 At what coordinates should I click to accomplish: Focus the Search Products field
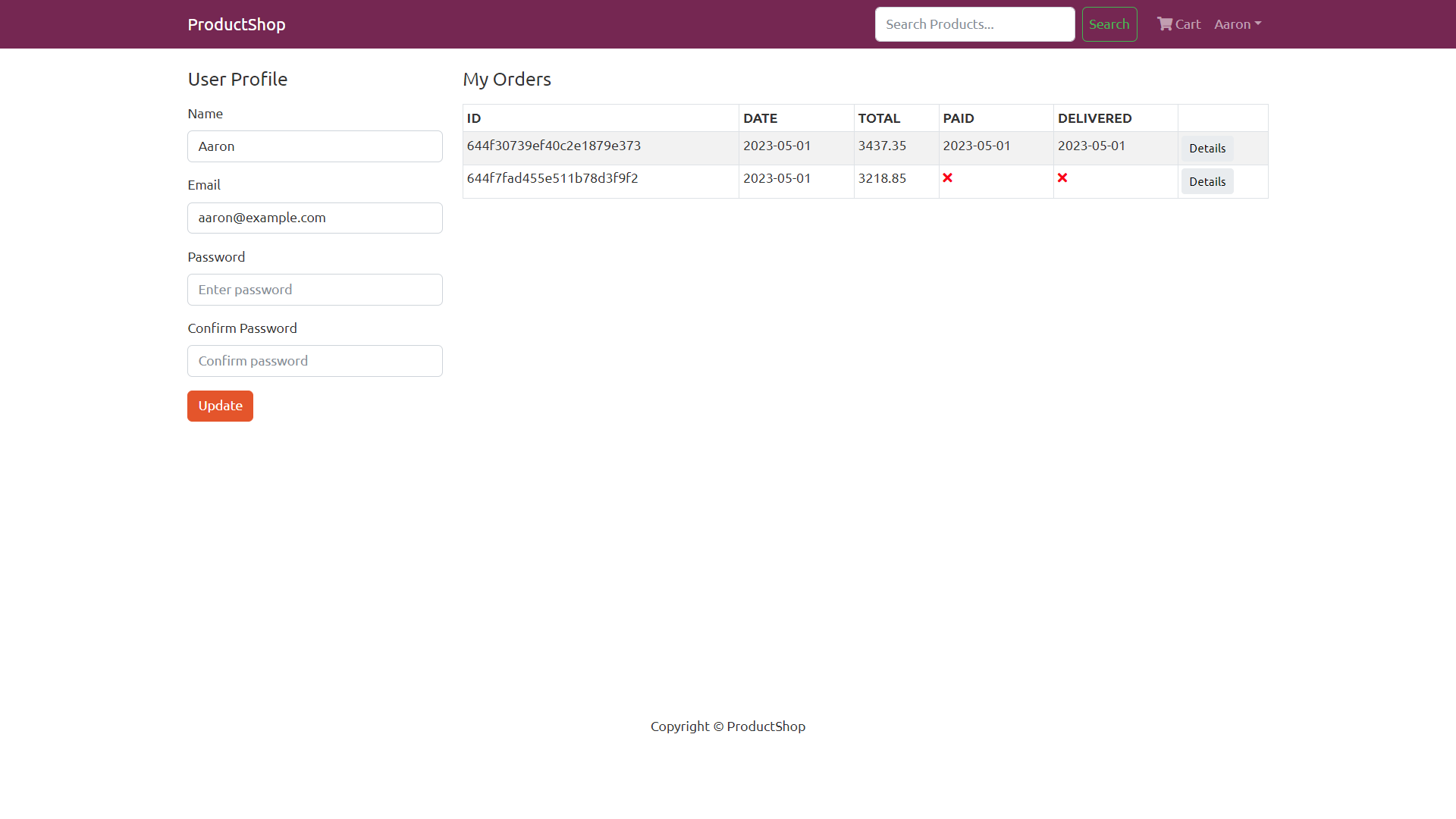coord(974,24)
